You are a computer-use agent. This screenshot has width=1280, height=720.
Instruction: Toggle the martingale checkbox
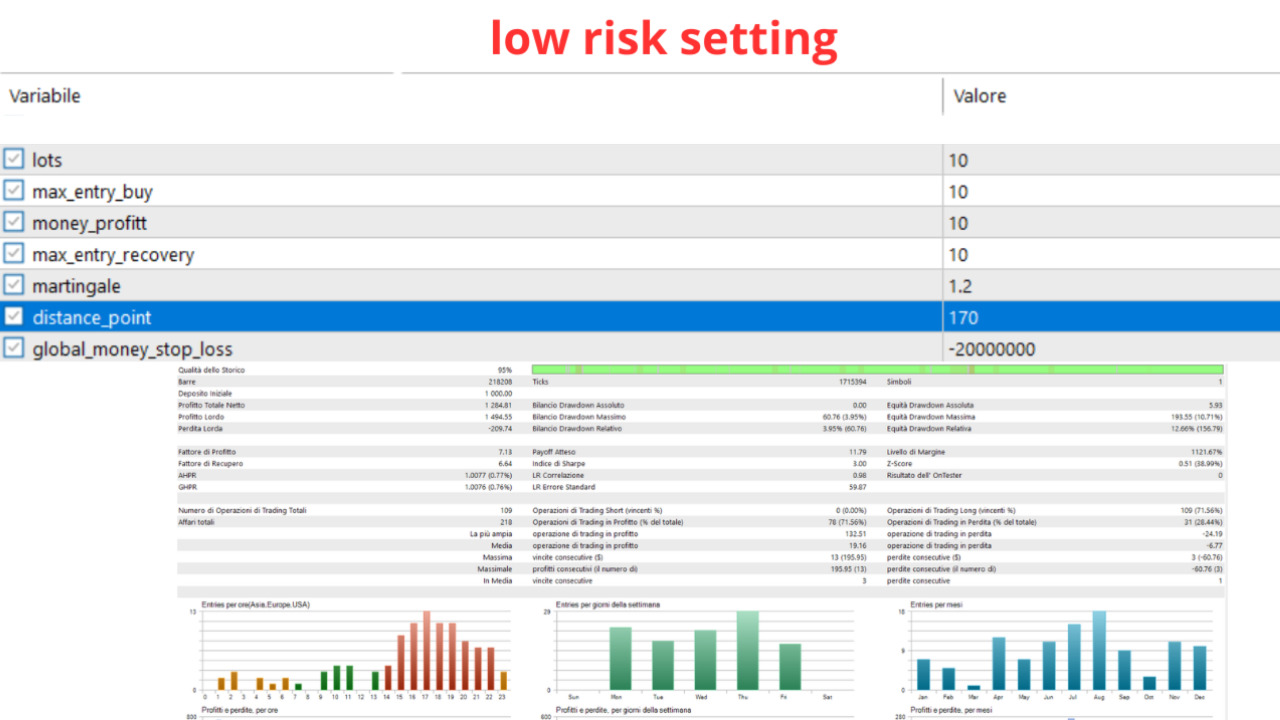point(13,285)
